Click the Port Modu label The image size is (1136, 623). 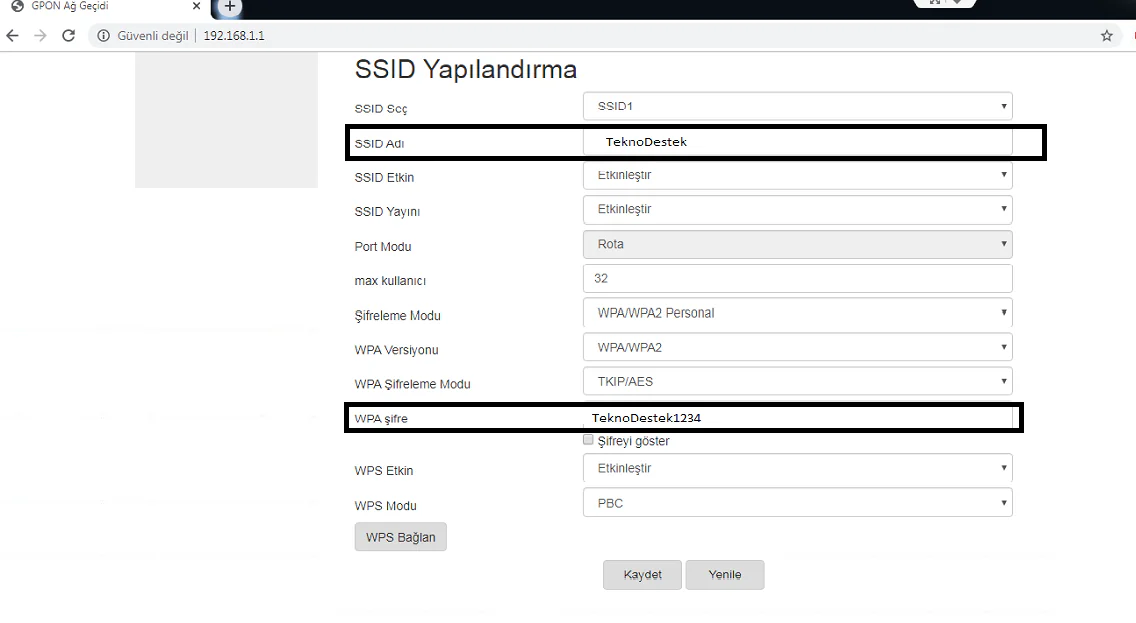pyautogui.click(x=383, y=247)
